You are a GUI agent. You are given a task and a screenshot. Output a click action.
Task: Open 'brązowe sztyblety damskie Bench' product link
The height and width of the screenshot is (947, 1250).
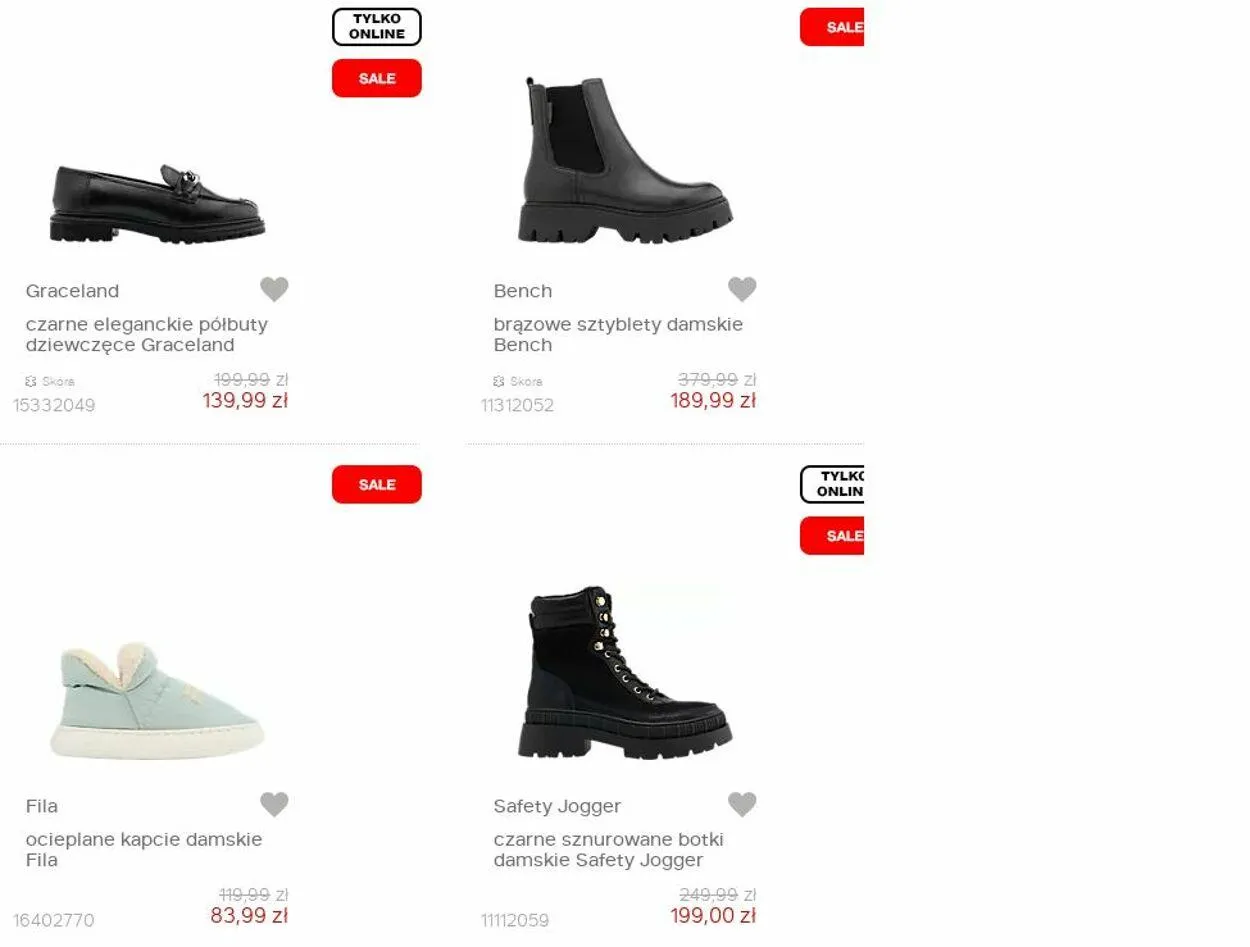pos(618,334)
